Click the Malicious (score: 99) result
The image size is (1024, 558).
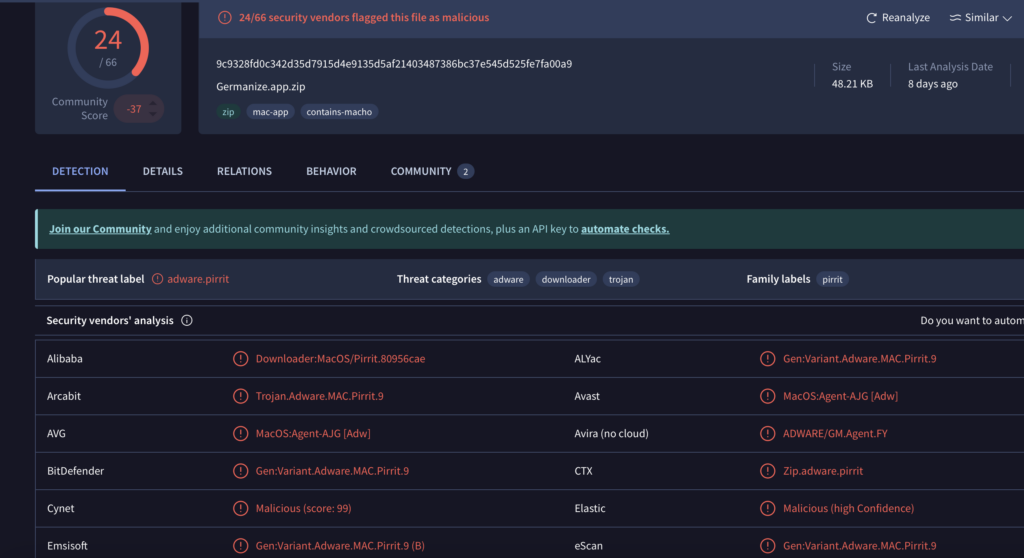[x=303, y=508]
